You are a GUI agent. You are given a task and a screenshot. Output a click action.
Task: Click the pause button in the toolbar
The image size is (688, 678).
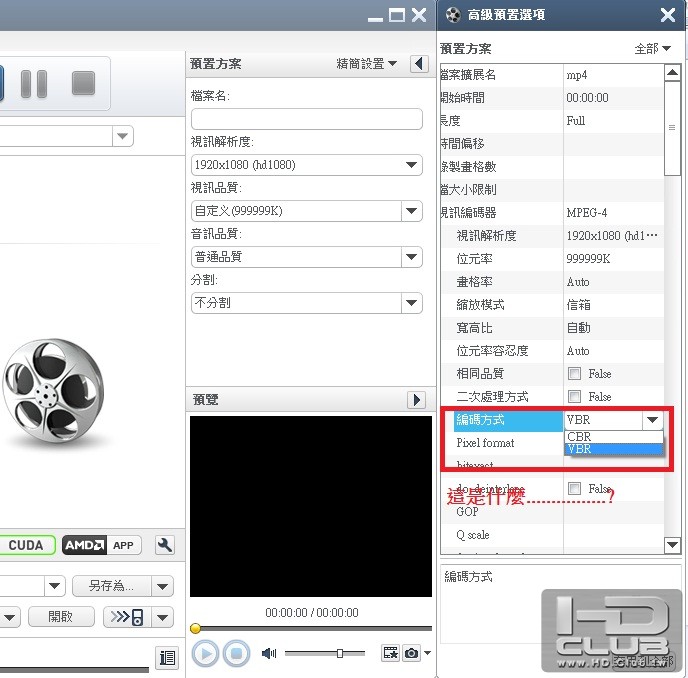pyautogui.click(x=34, y=83)
